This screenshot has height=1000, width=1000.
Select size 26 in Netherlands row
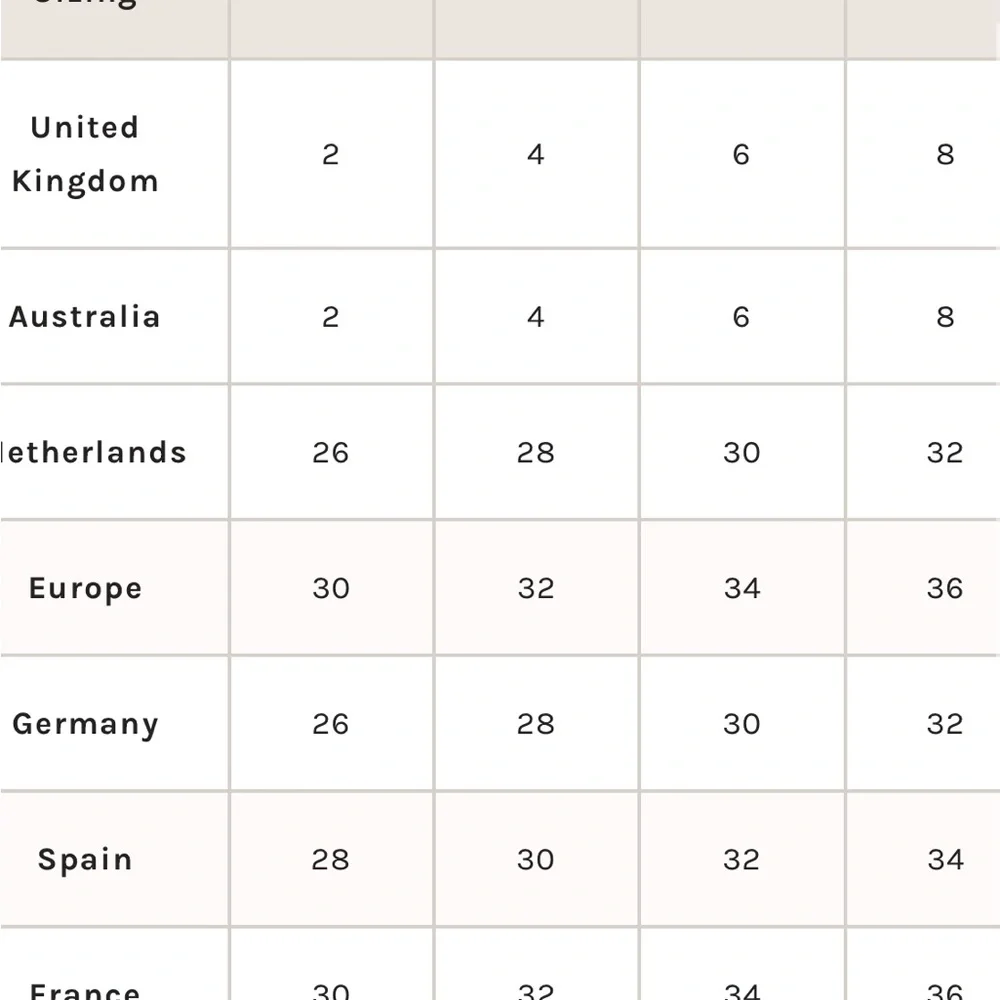(331, 452)
